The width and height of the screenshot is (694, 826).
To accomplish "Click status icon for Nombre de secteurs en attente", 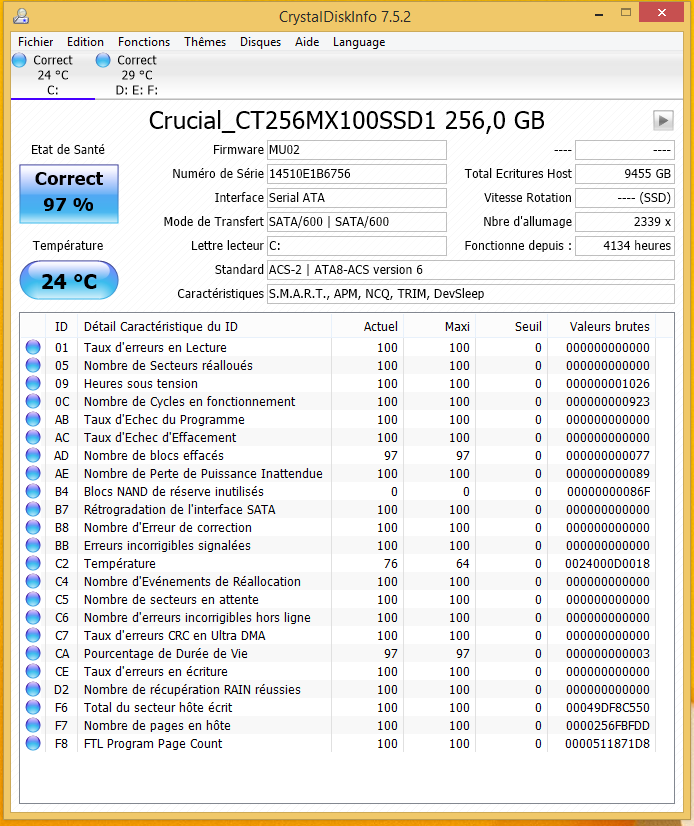I will click(x=33, y=599).
